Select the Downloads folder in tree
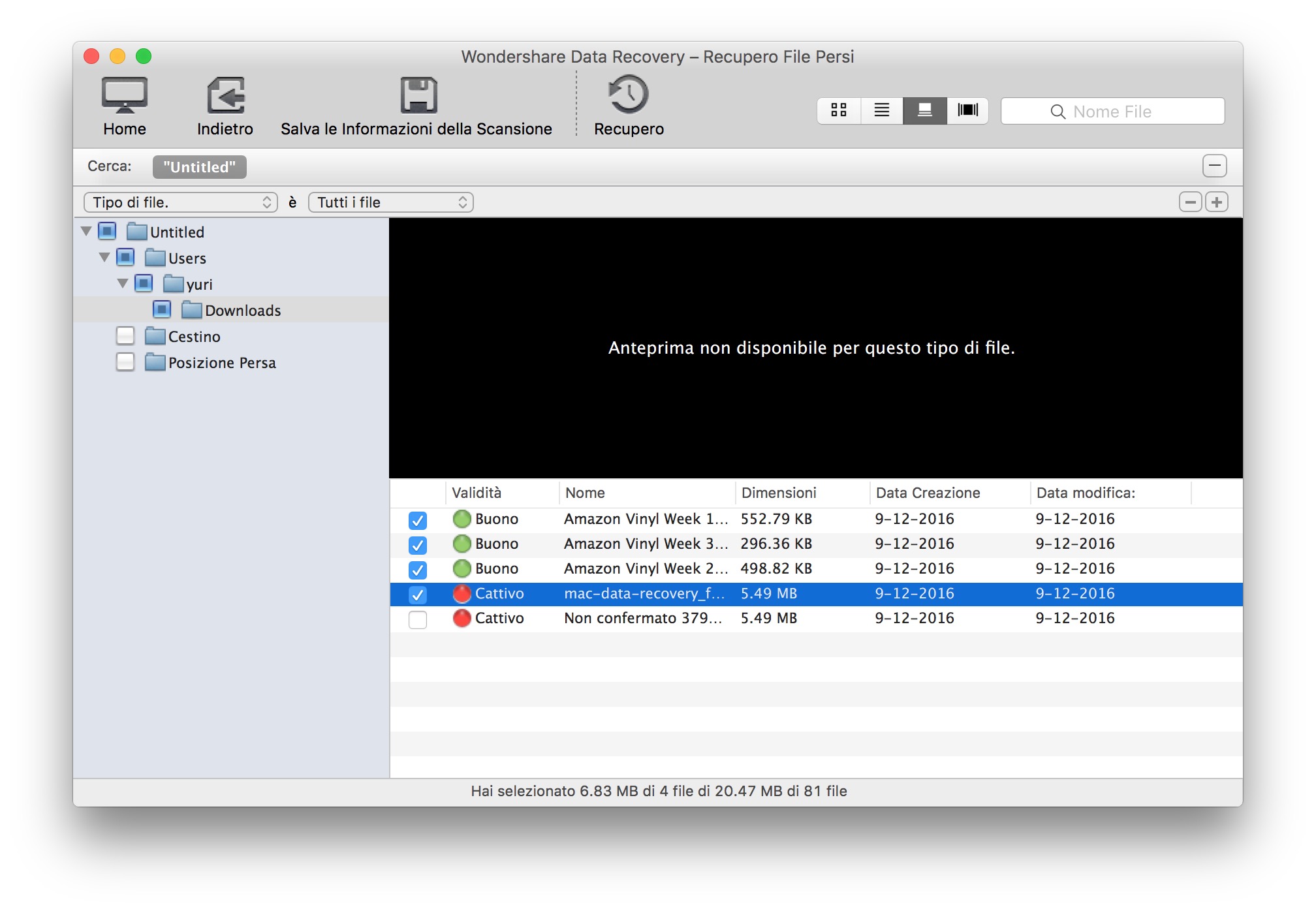 click(x=242, y=311)
